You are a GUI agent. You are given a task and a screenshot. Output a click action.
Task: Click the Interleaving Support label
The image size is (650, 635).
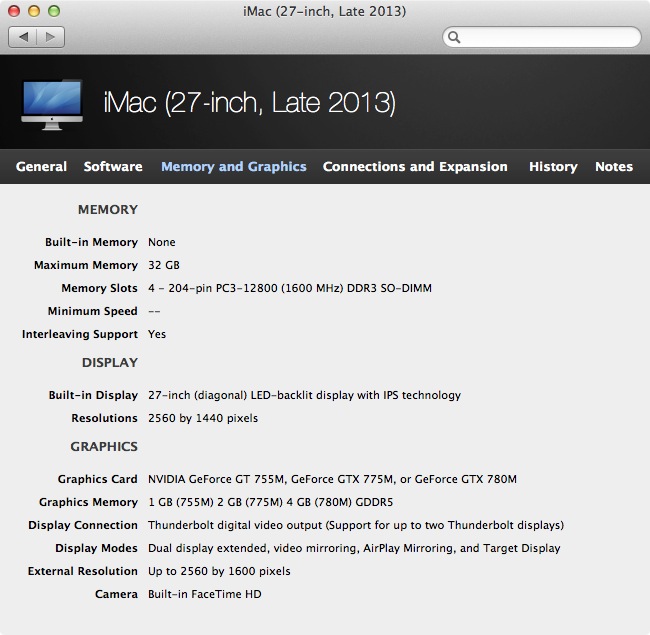click(80, 334)
